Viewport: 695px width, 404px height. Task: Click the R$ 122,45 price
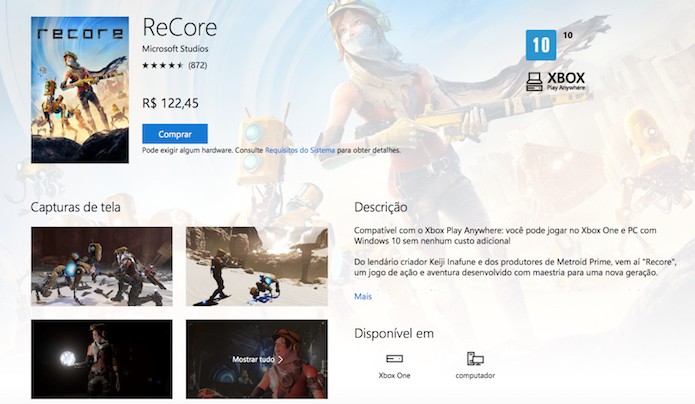(x=170, y=103)
